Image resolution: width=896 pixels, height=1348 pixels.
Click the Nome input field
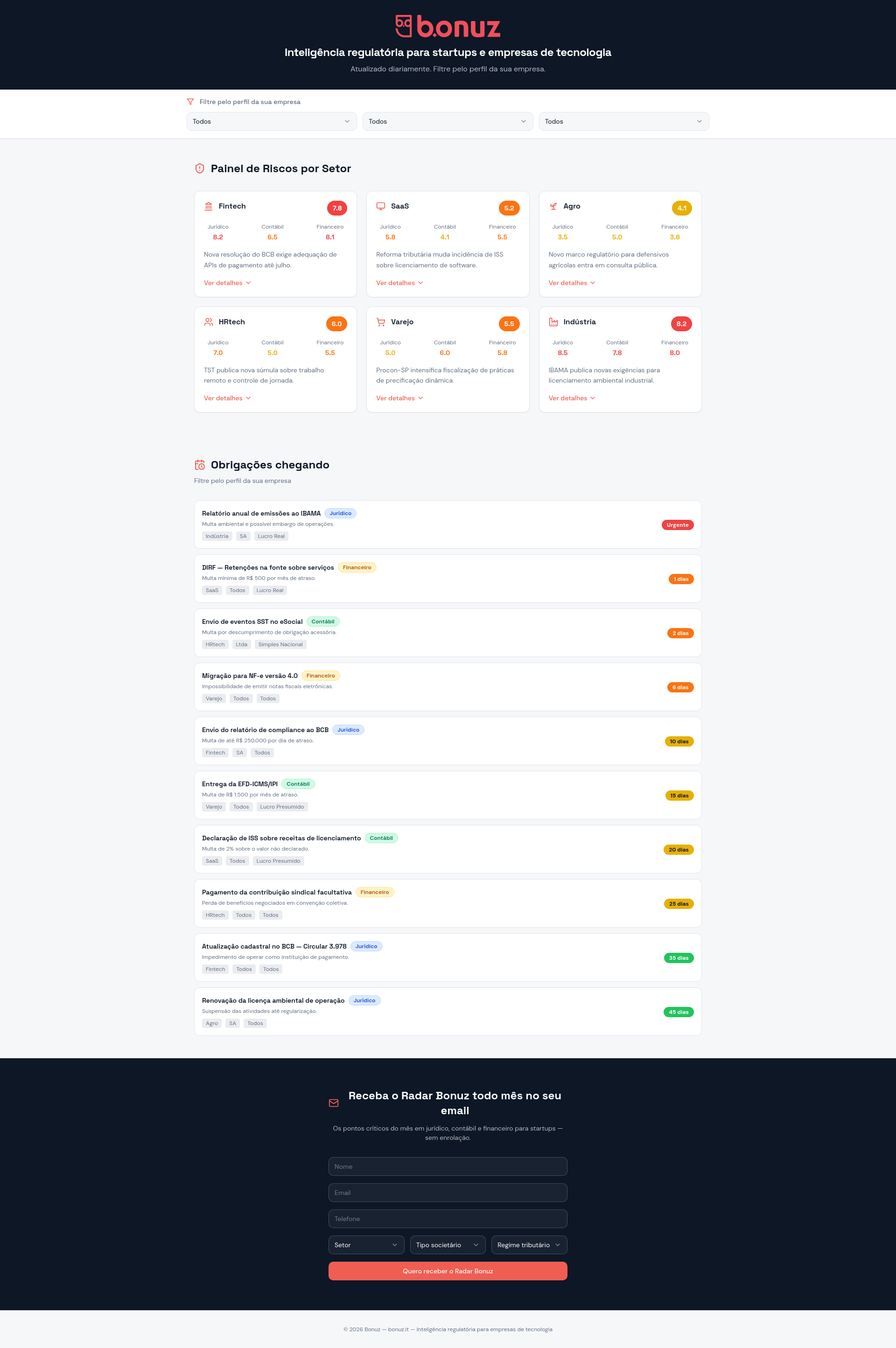(x=448, y=1166)
